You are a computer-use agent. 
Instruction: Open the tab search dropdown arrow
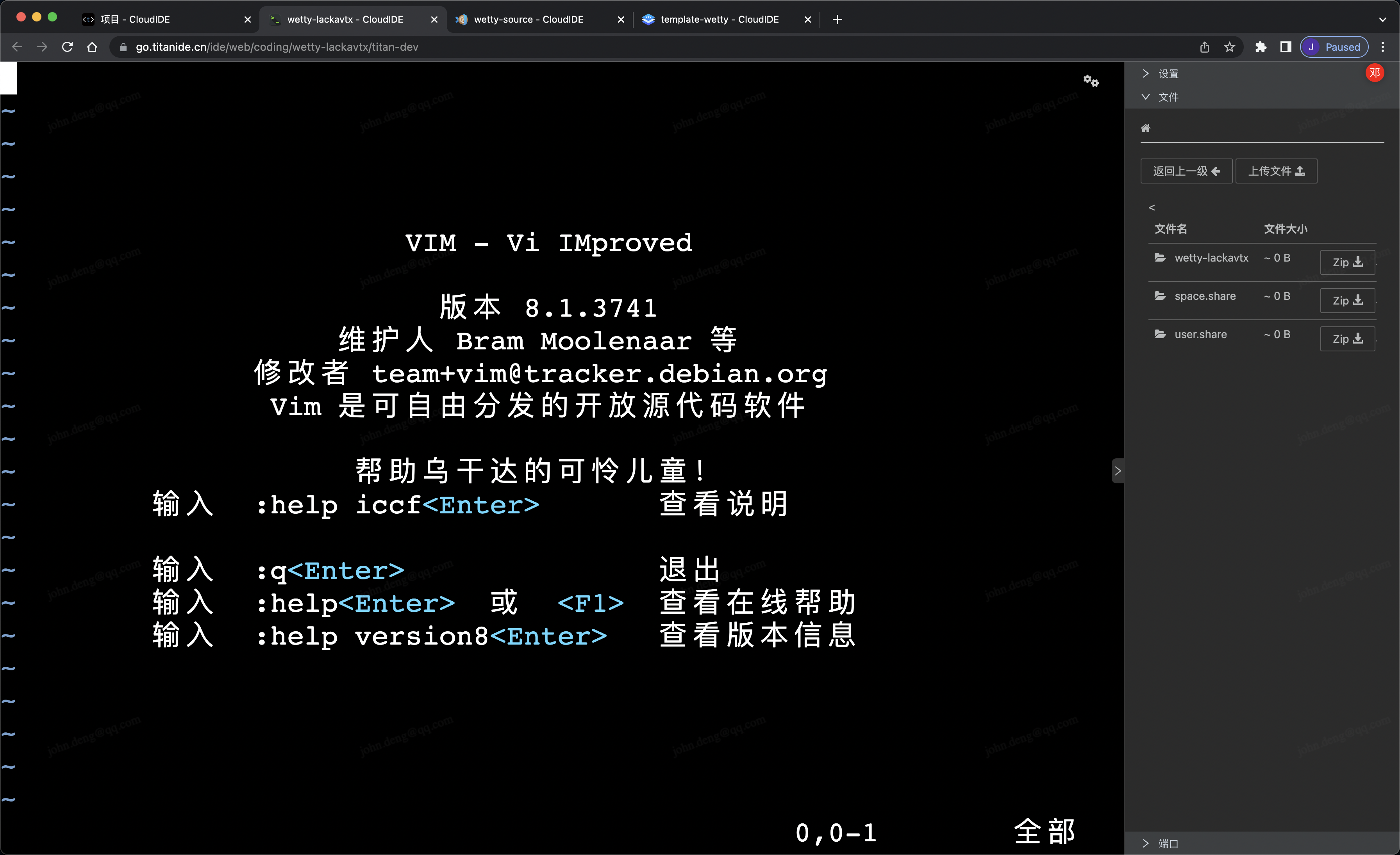click(1382, 19)
